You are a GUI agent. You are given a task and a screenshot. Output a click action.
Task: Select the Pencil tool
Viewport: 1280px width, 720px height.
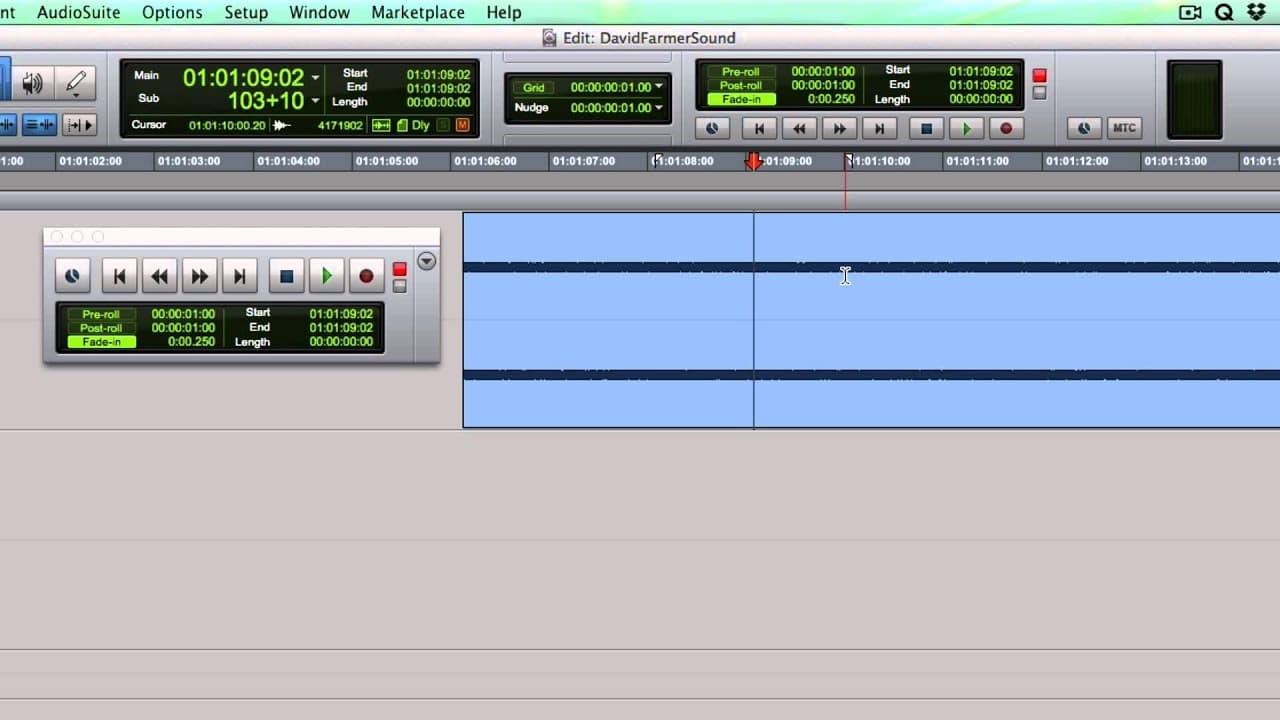(x=75, y=83)
